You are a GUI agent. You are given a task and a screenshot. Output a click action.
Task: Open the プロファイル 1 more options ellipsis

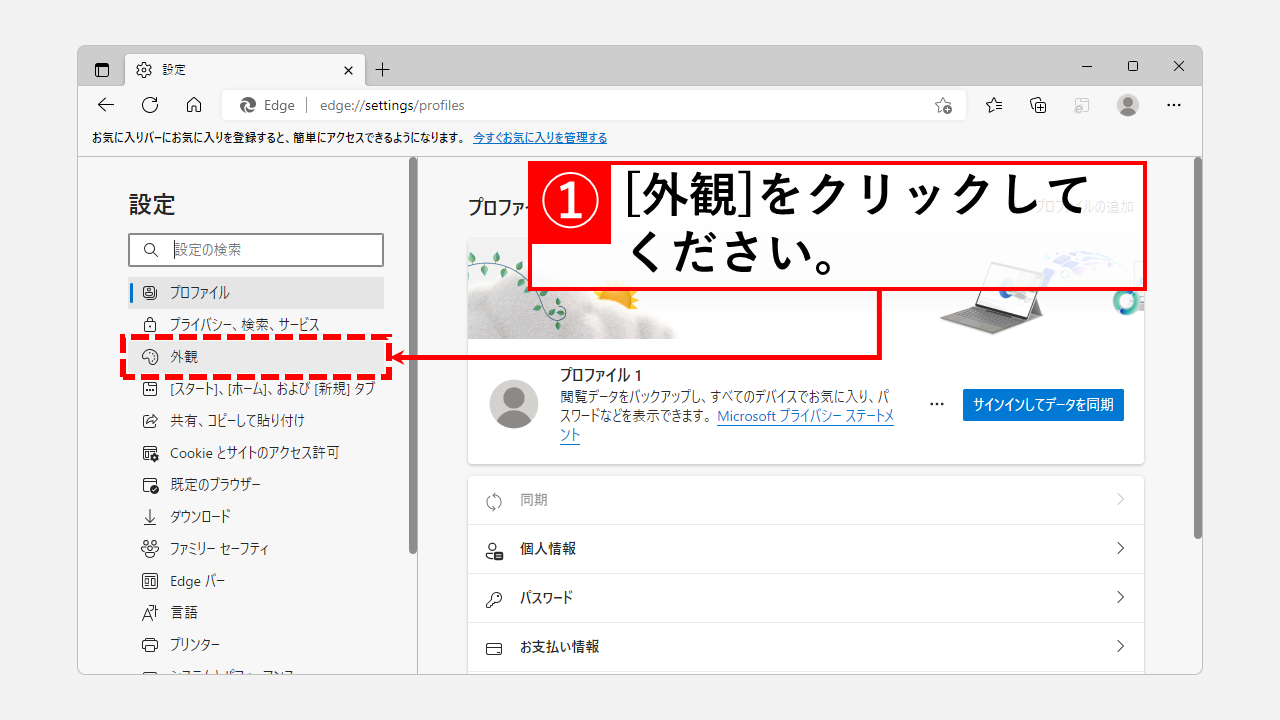[x=937, y=405]
